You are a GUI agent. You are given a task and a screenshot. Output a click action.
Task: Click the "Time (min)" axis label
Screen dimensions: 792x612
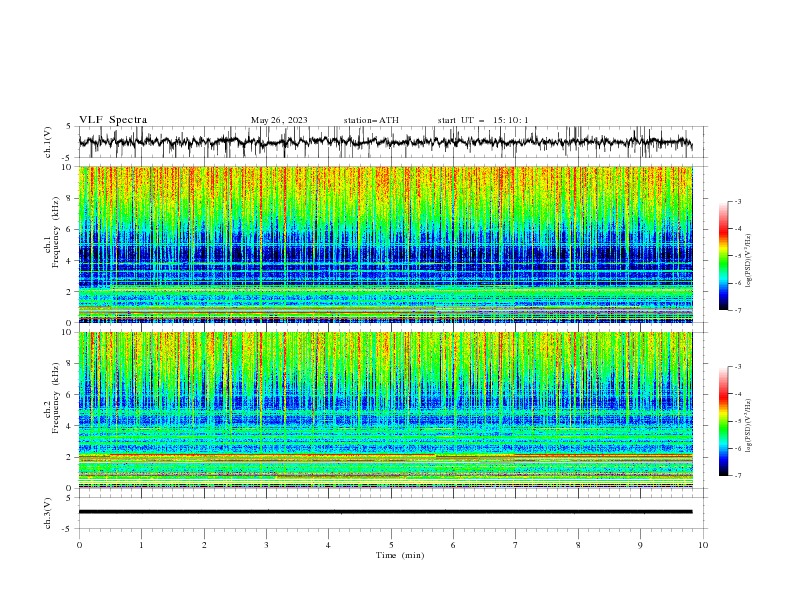pos(400,555)
